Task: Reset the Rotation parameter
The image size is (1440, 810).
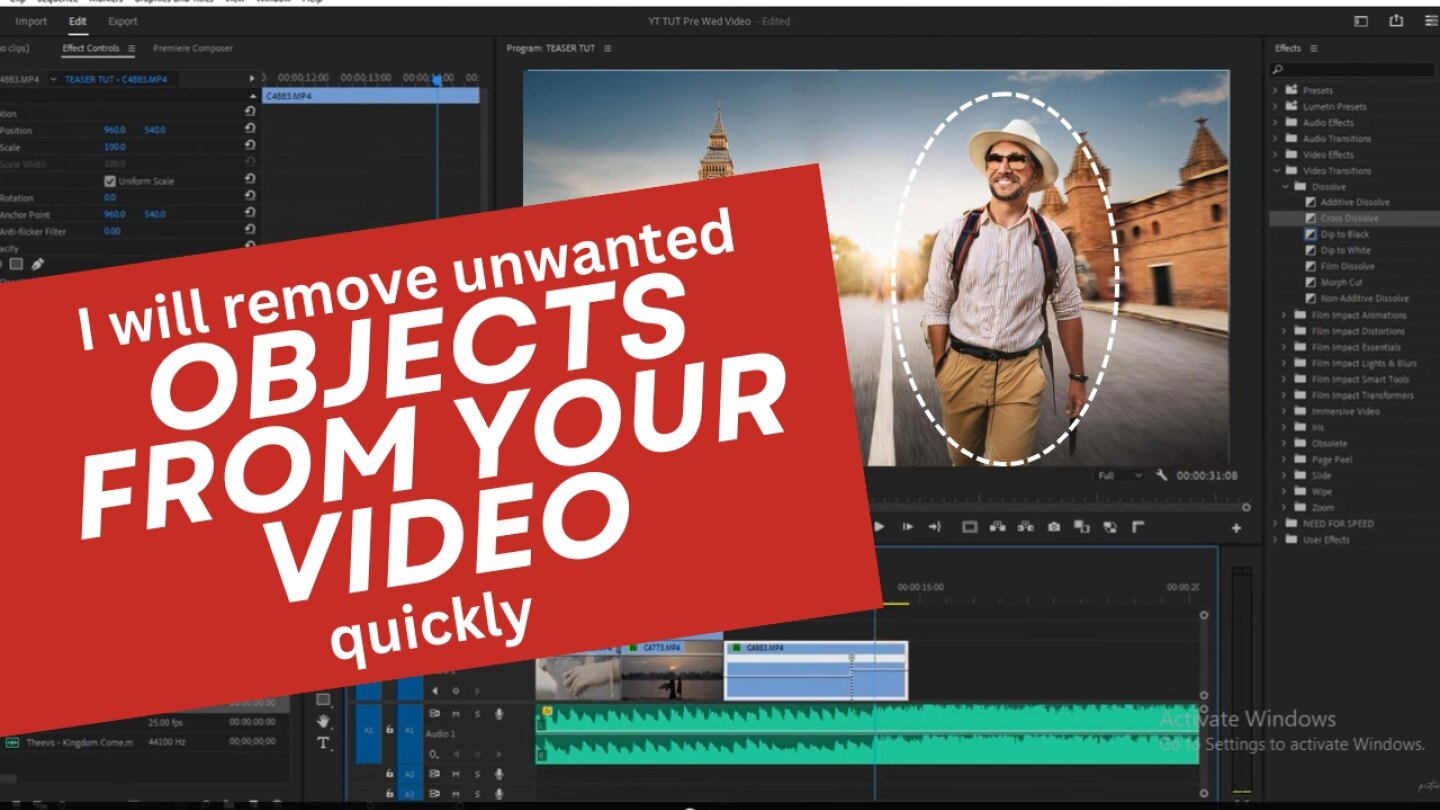Action: coord(250,197)
